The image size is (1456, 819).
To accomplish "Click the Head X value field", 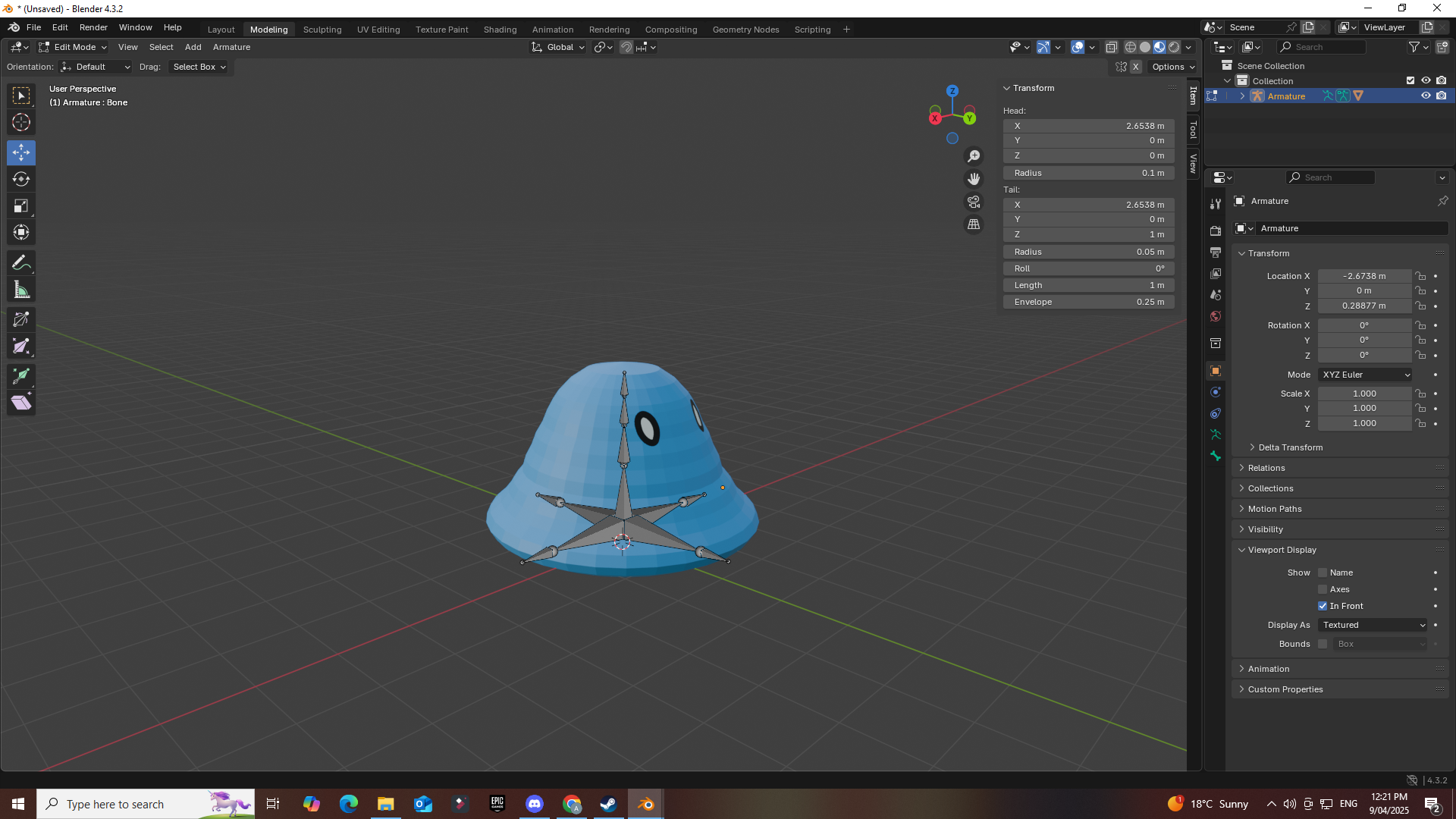I will 1089,126.
